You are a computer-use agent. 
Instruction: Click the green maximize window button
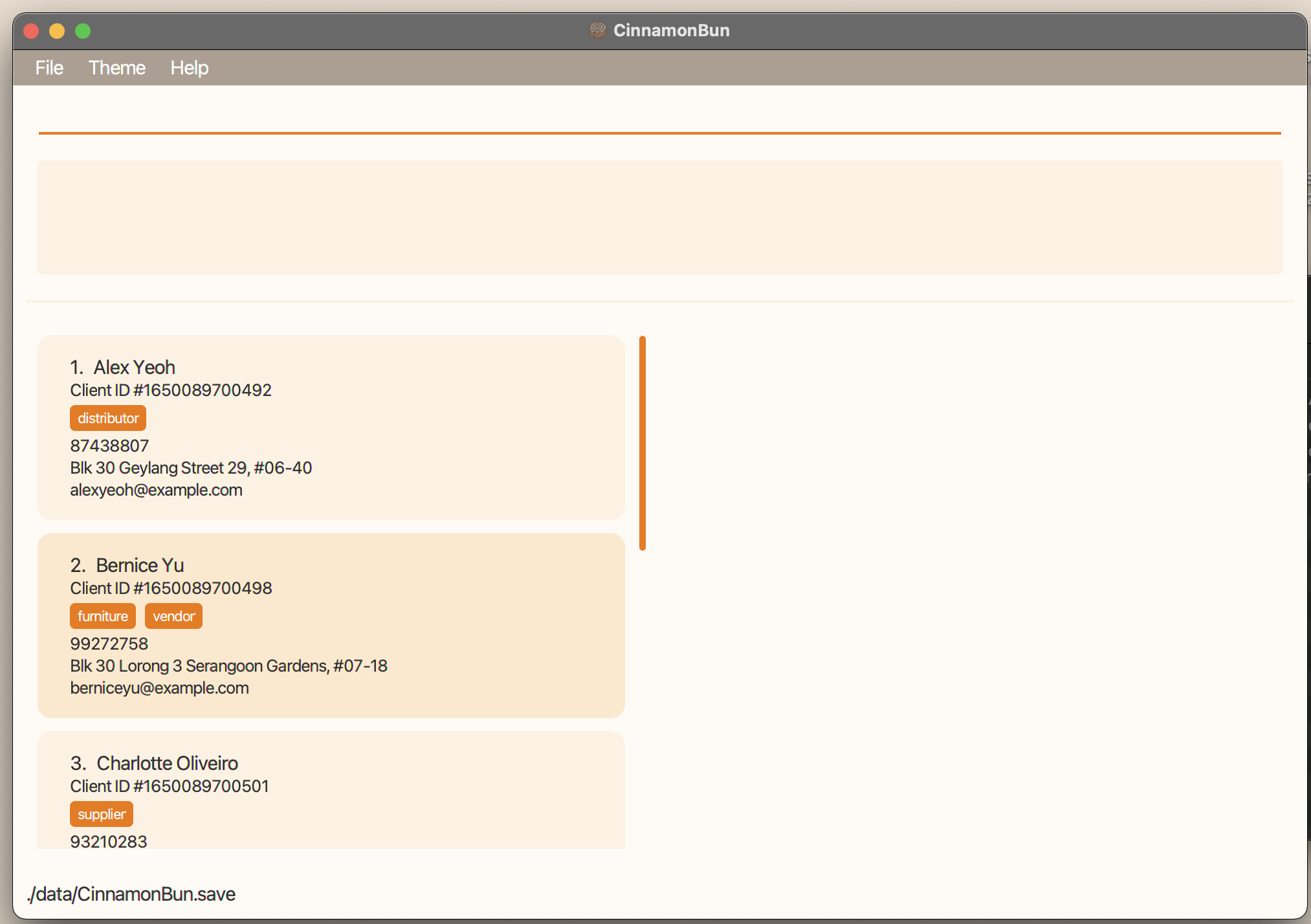(83, 31)
